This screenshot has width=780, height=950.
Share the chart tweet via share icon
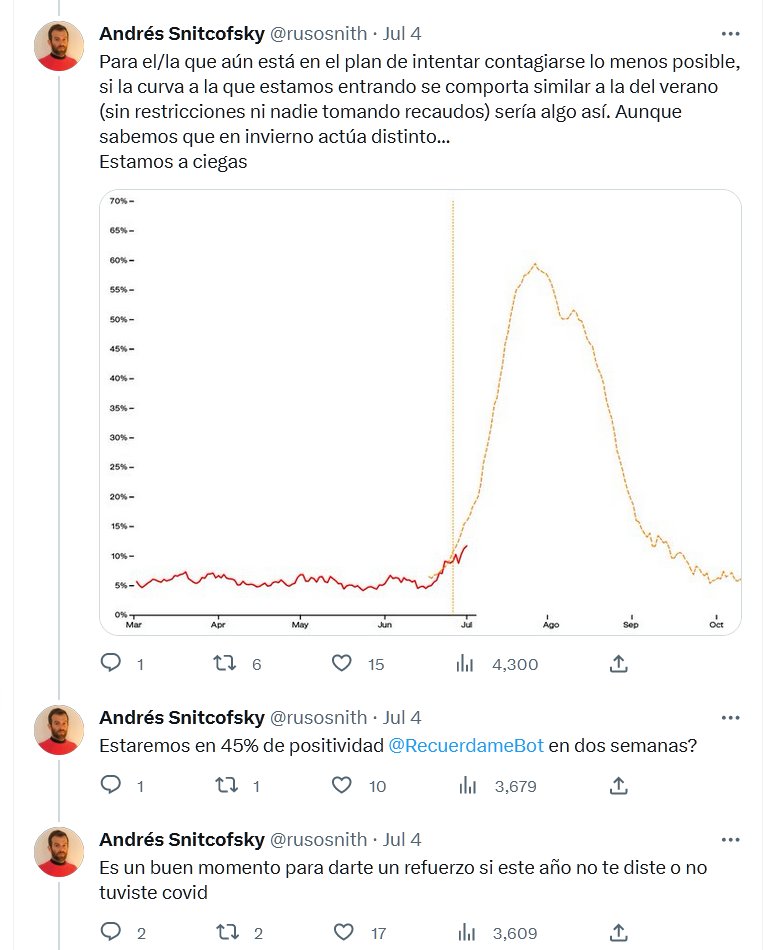tap(618, 663)
